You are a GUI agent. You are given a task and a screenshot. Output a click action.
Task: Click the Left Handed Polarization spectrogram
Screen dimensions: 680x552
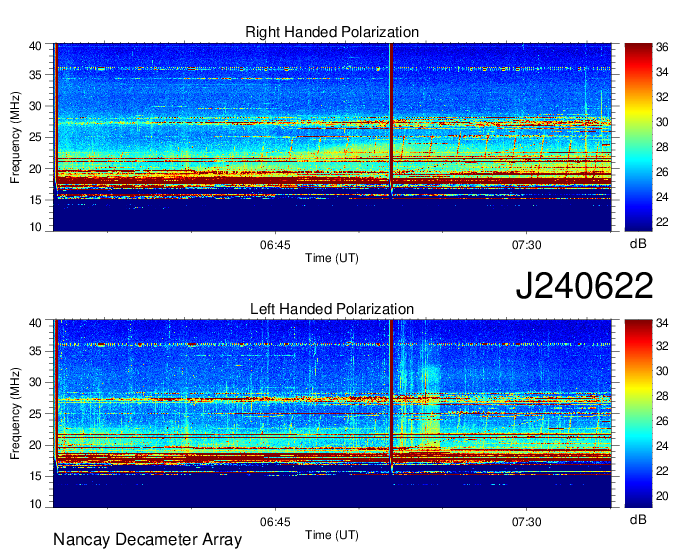pyautogui.click(x=332, y=414)
